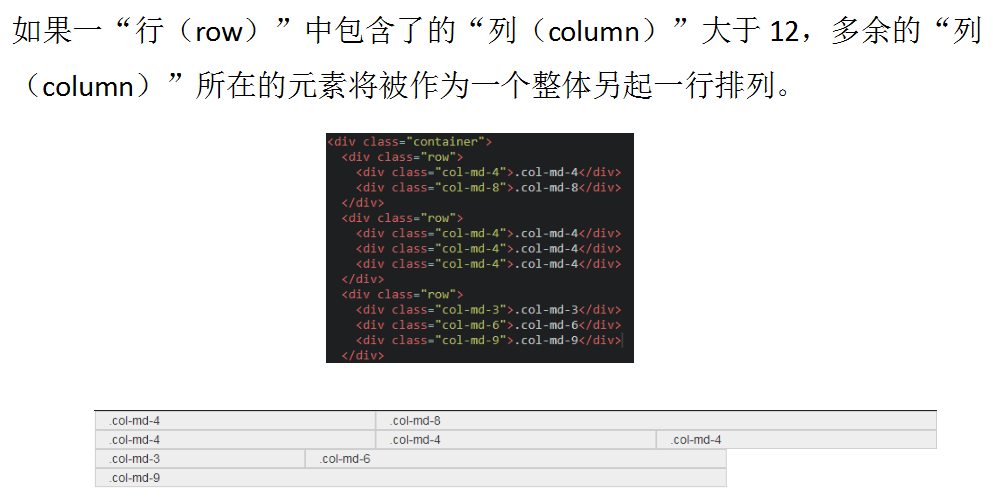
Task: Click middle .col-md-4 cell in second grid row
Action: tap(516, 440)
